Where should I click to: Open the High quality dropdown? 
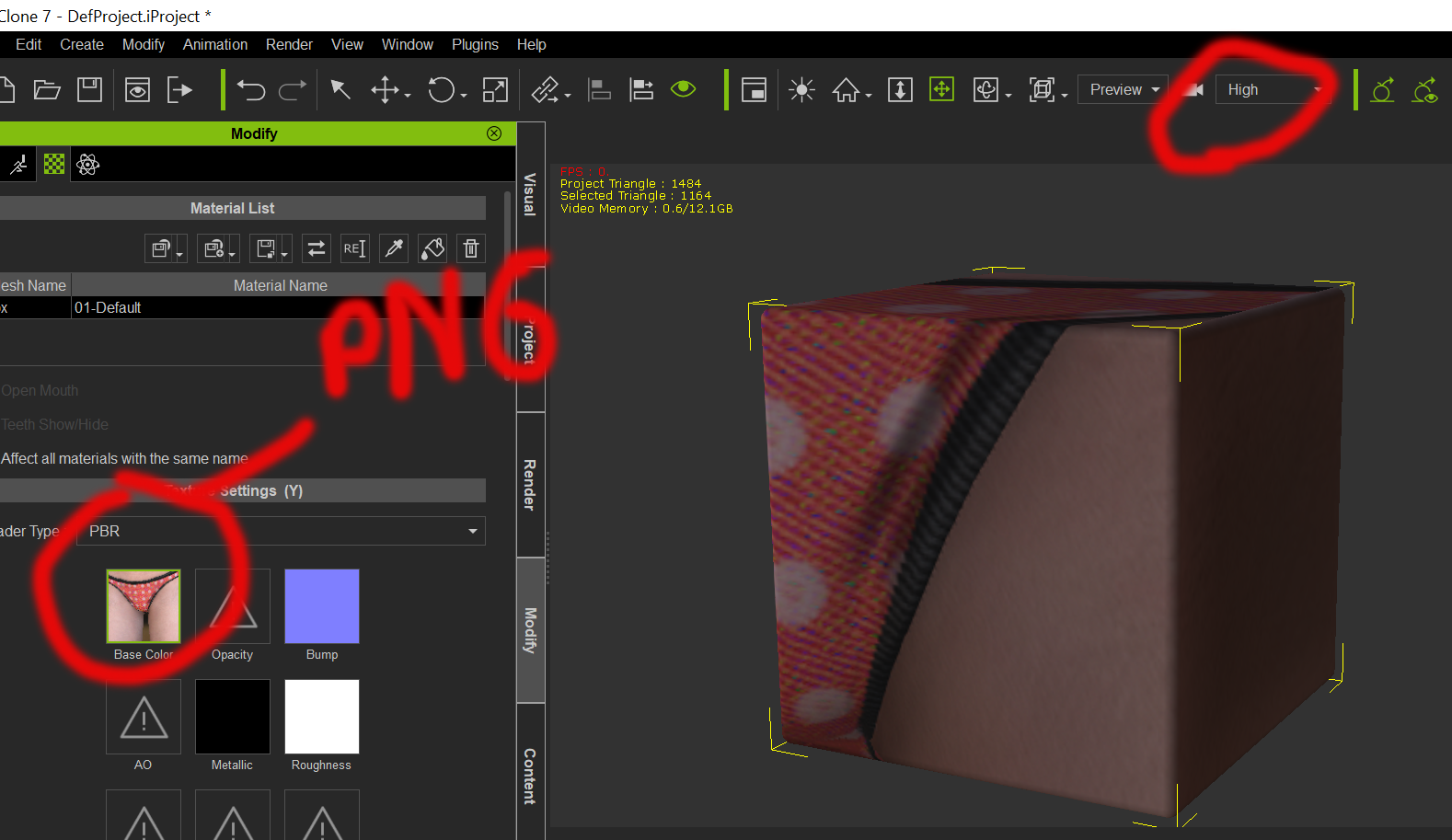point(1273,89)
